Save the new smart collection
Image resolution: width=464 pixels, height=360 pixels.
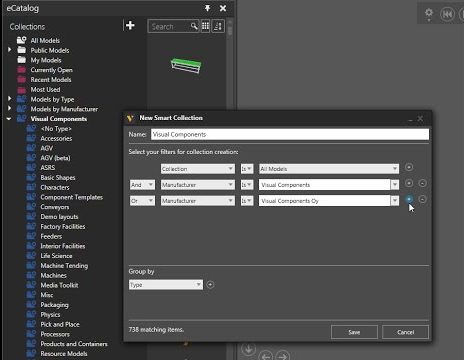tap(354, 332)
